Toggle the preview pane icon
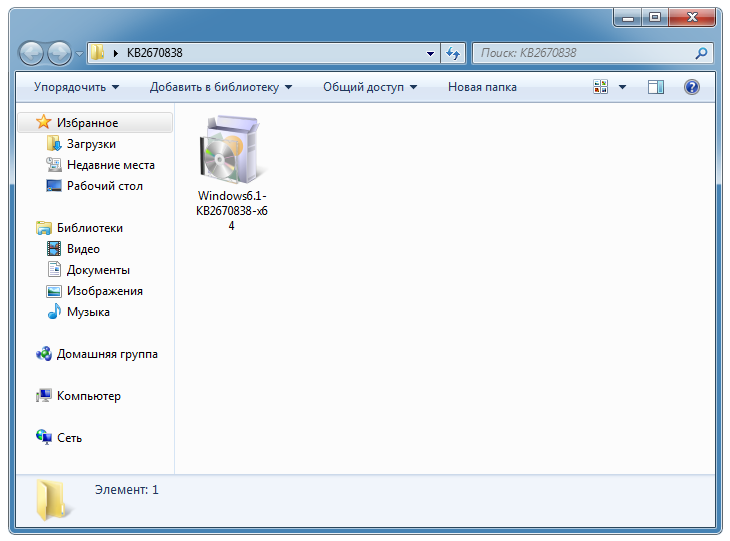The width and height of the screenshot is (730, 541). coord(656,87)
